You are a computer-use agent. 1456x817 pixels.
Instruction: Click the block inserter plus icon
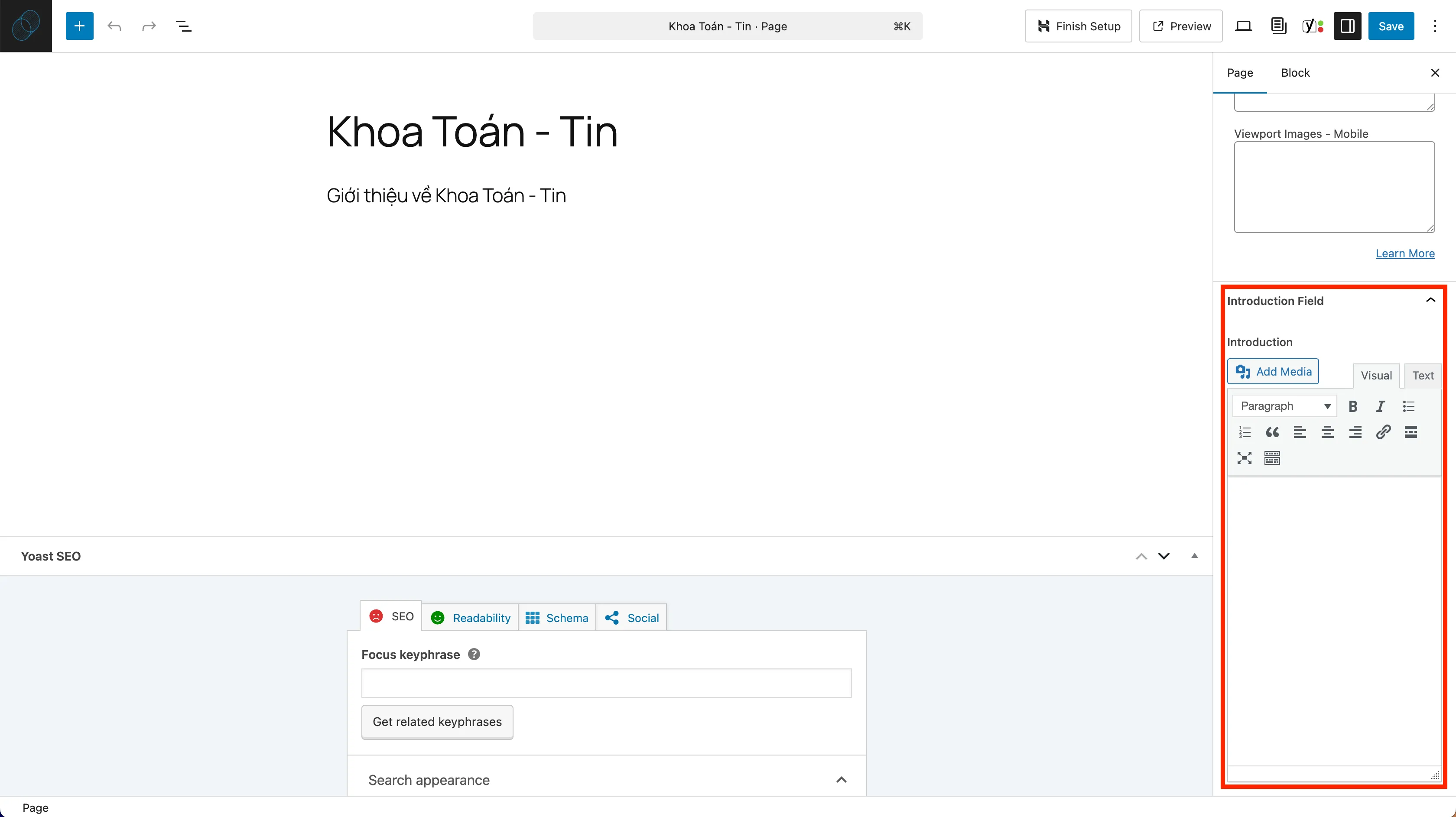[79, 26]
